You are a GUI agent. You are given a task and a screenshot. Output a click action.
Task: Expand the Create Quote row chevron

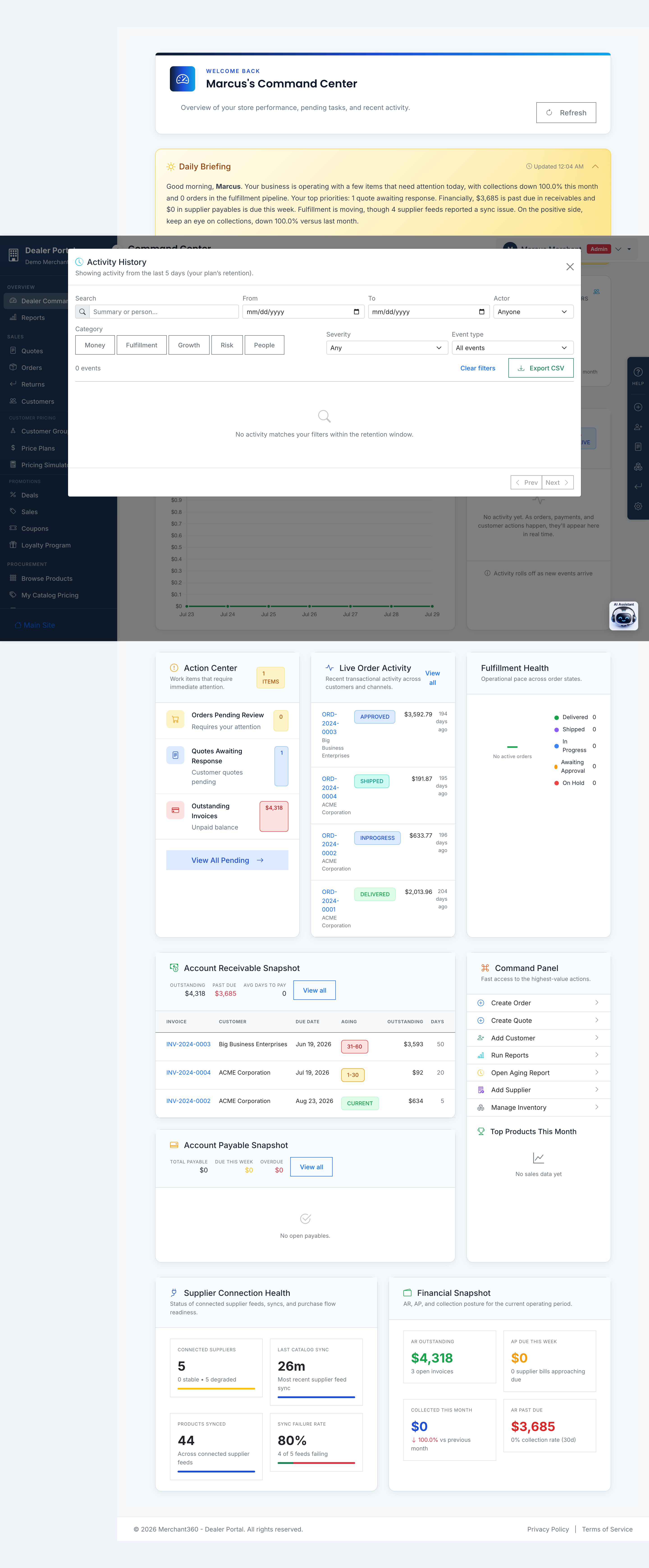pyautogui.click(x=597, y=1020)
